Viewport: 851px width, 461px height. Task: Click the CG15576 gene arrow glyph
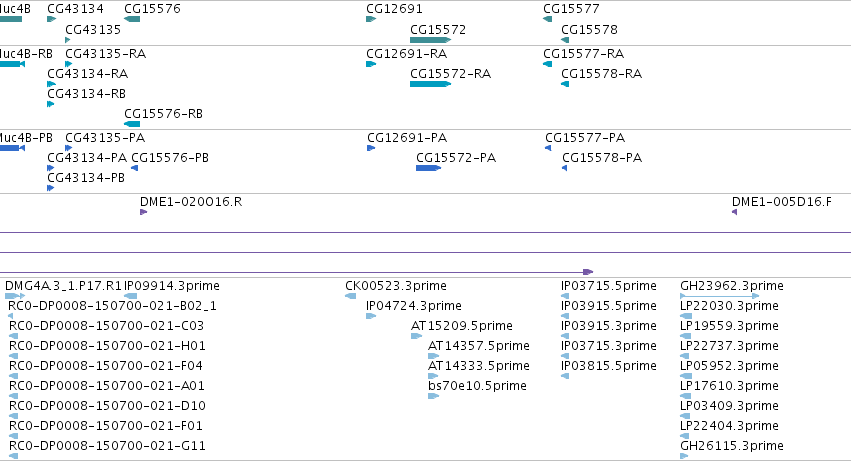[x=132, y=19]
